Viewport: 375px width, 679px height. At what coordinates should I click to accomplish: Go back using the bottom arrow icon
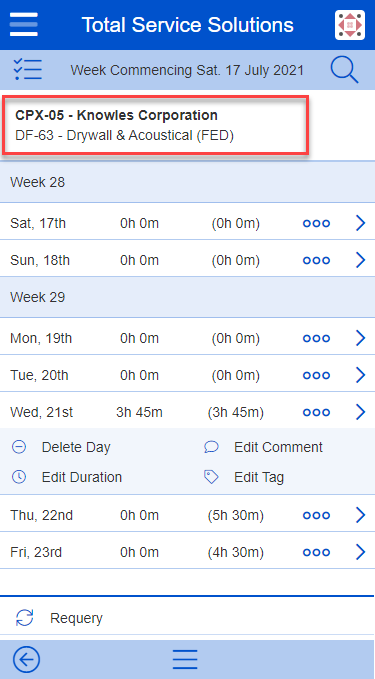coord(26,660)
